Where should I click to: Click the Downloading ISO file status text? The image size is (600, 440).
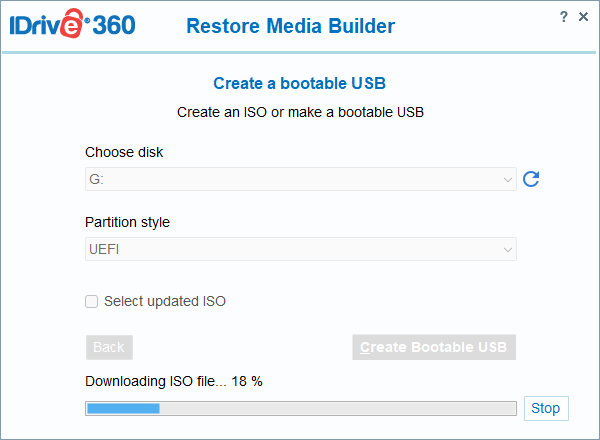174,381
